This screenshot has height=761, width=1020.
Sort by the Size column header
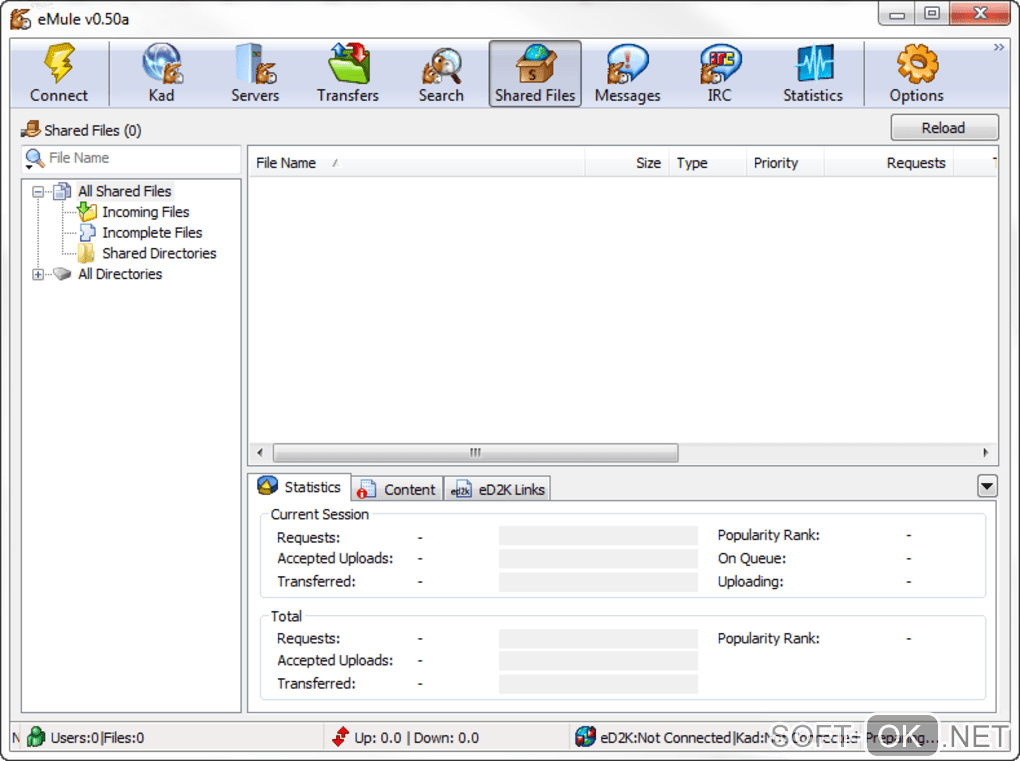pos(626,163)
